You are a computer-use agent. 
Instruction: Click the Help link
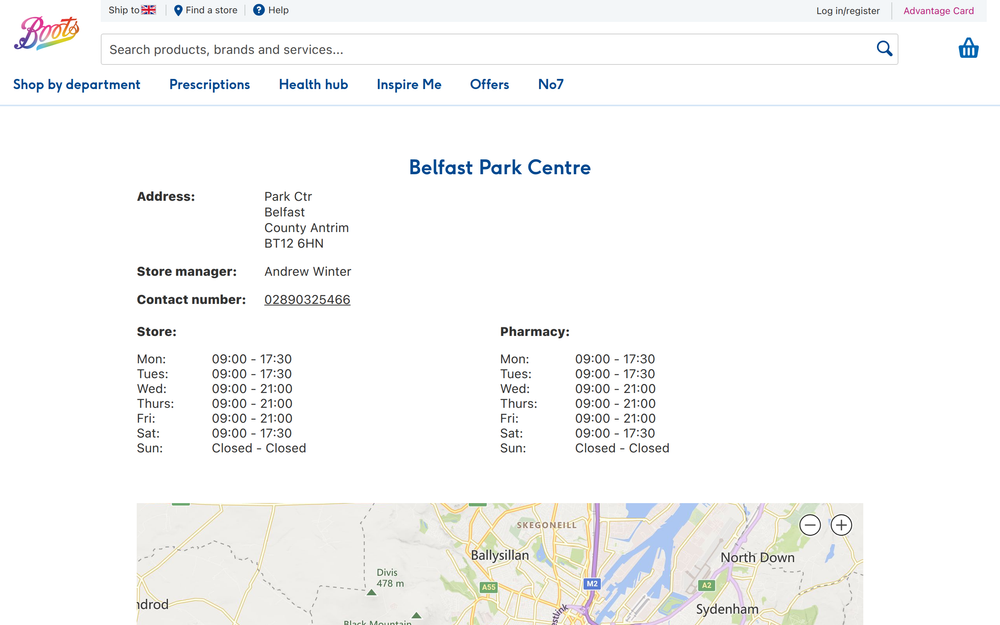click(271, 10)
